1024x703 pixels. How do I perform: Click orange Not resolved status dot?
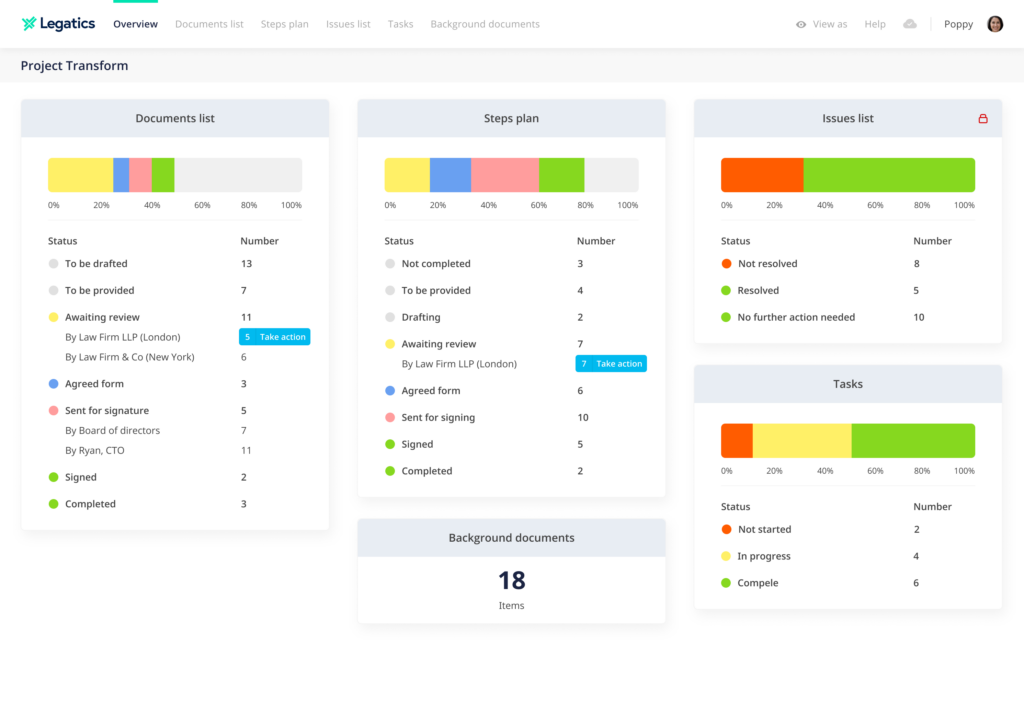tap(726, 264)
